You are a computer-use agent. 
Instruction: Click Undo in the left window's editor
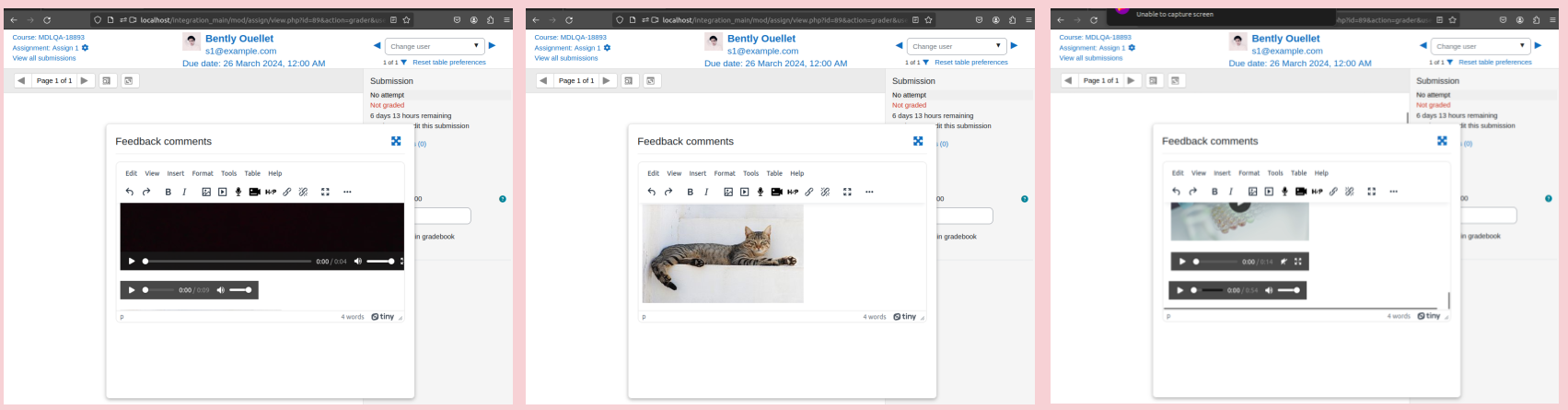coord(130,192)
